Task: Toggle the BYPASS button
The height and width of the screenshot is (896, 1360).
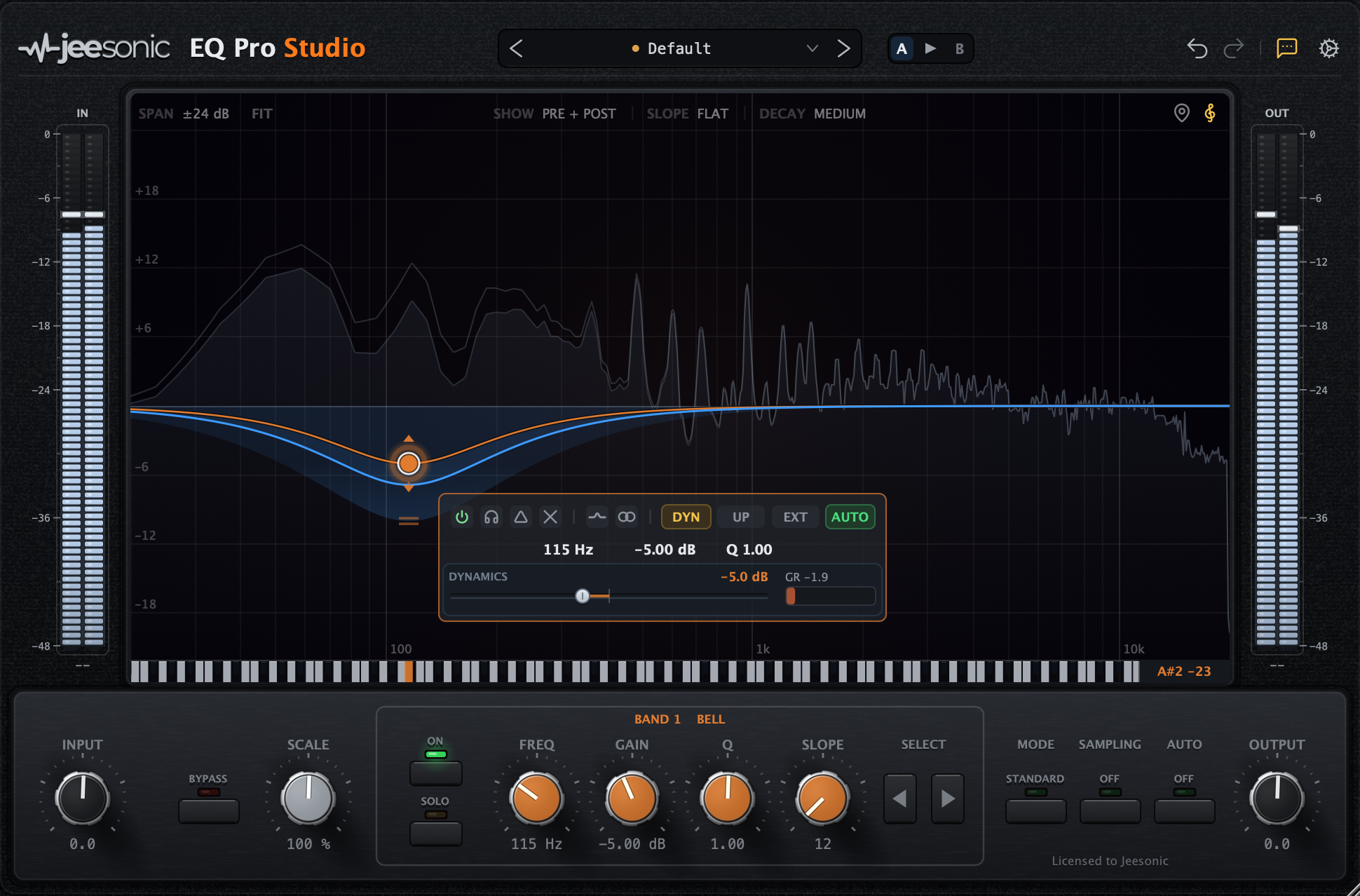Action: 209,810
